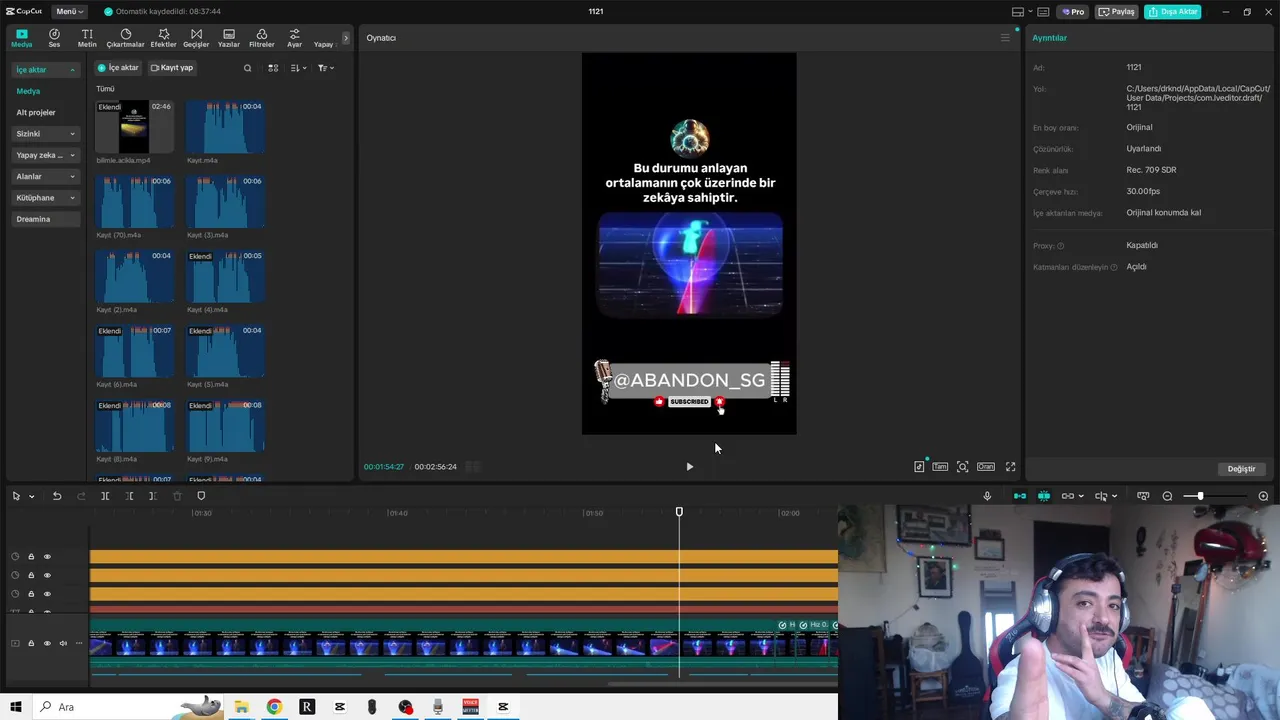Select Medya in the left sidebar
The image size is (1280, 720).
28,91
